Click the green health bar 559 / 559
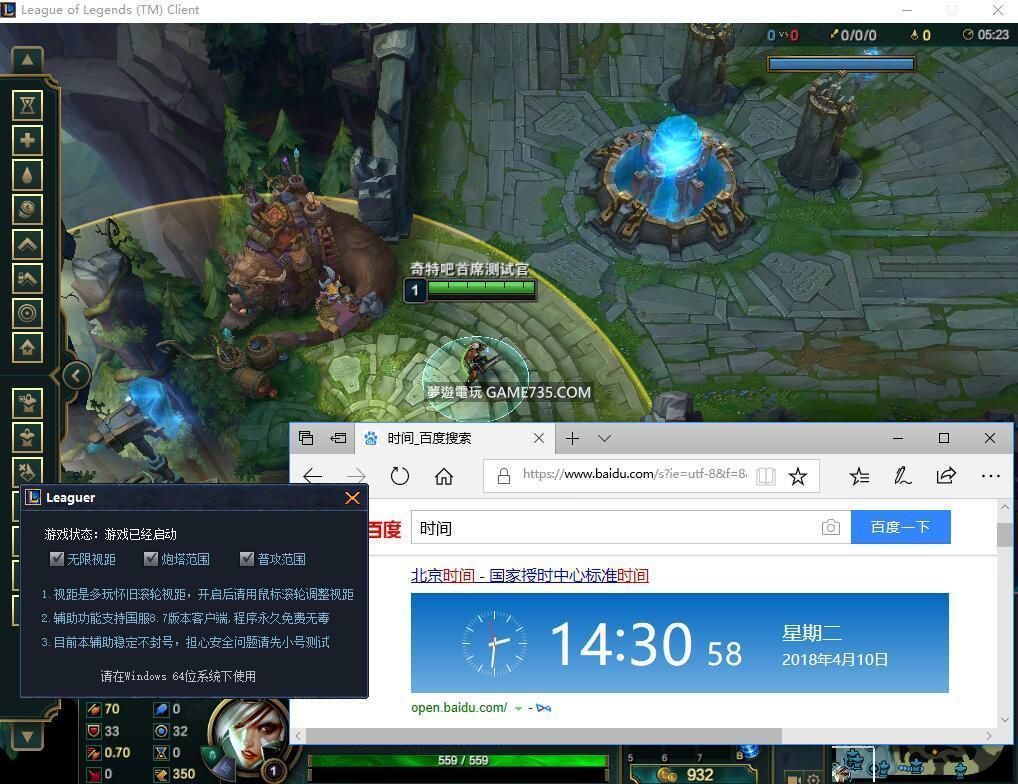This screenshot has height=784, width=1018. [x=459, y=760]
